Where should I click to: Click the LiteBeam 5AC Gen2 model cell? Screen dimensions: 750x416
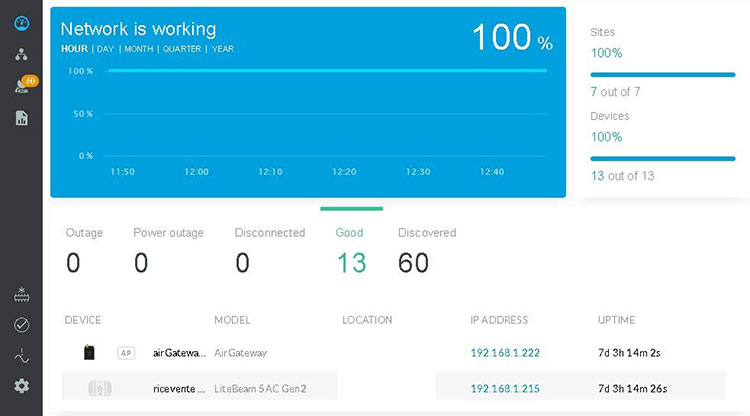260,389
